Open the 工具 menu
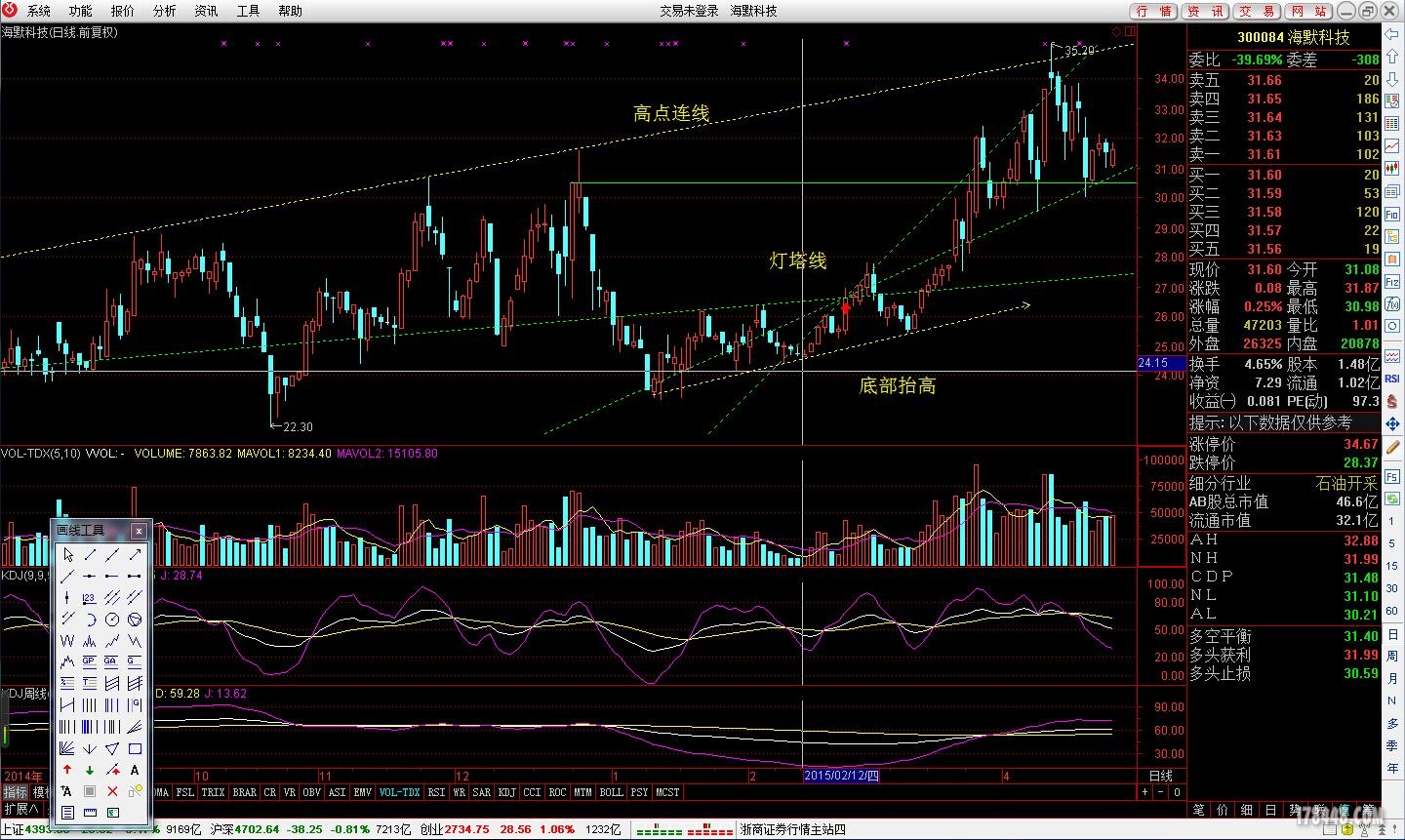The width and height of the screenshot is (1405, 840). point(249,11)
